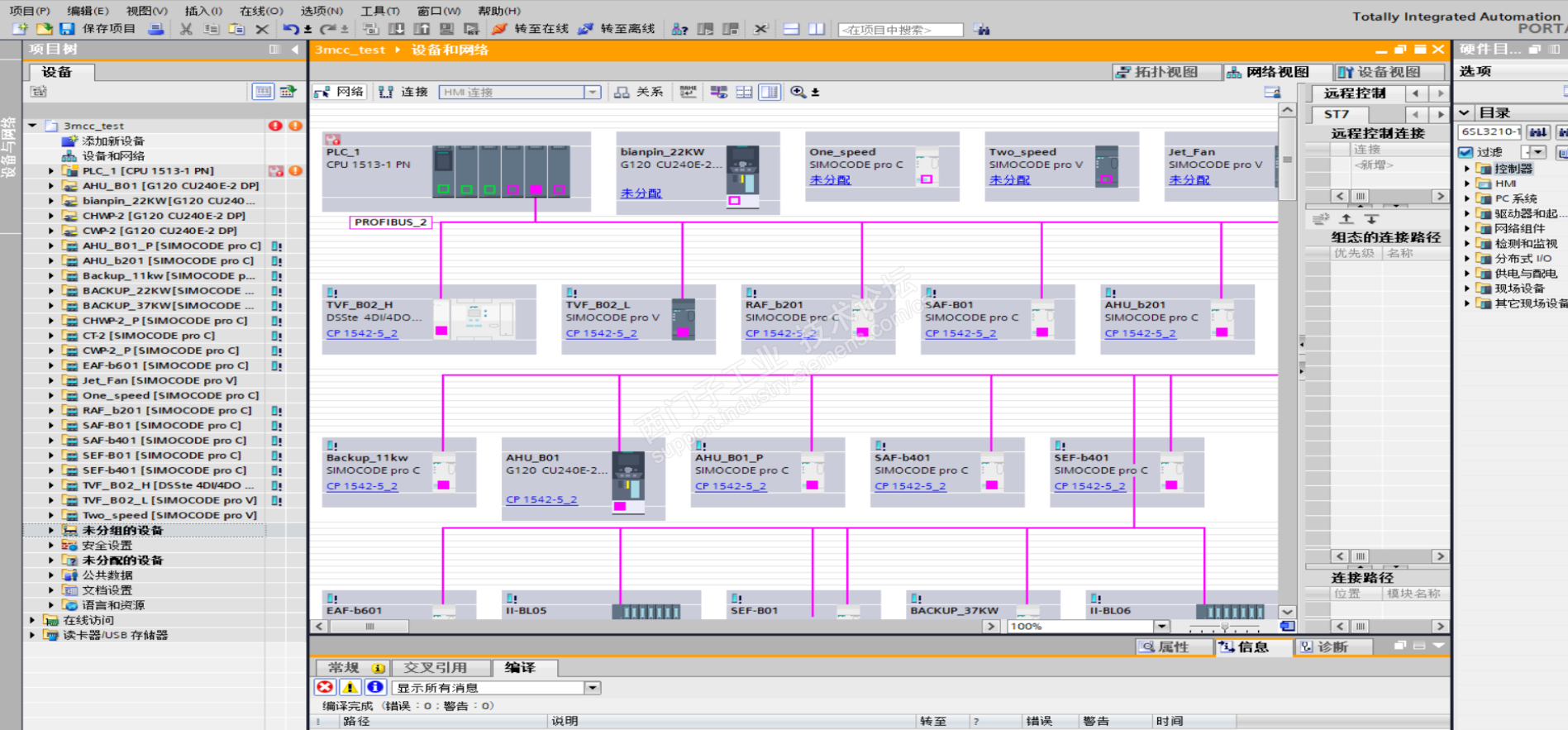
Task: Open the message filter dropdown showing all messages
Action: [593, 687]
